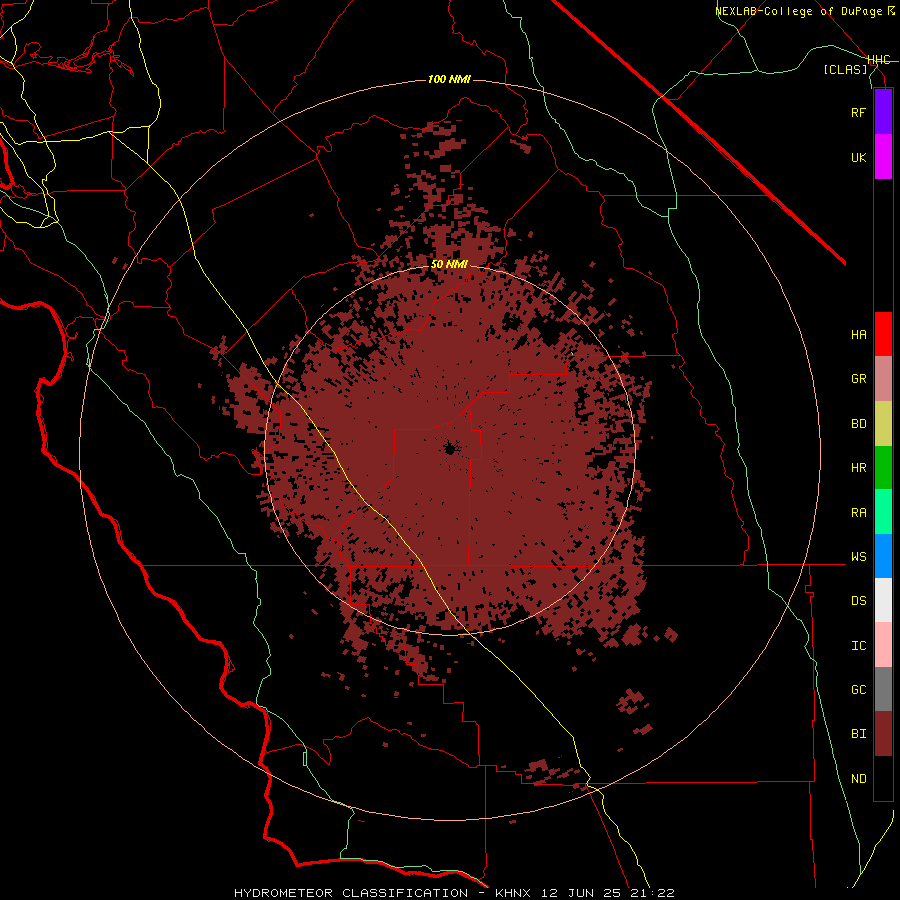900x900 pixels.
Task: Click the GC gray legend swatch
Action: pyautogui.click(x=883, y=689)
